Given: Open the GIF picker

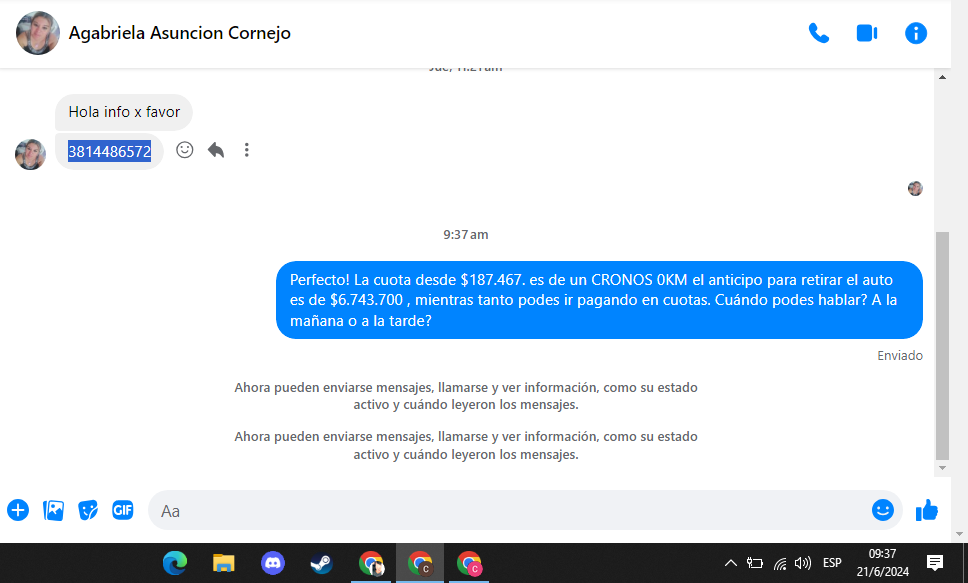Looking at the screenshot, I should [x=122, y=510].
